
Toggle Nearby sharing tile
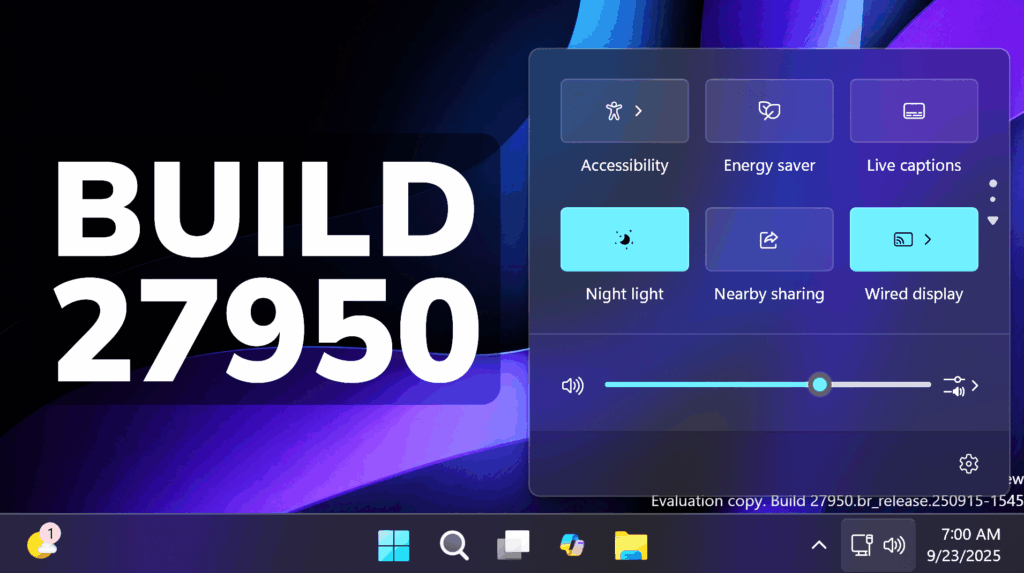[x=769, y=239]
